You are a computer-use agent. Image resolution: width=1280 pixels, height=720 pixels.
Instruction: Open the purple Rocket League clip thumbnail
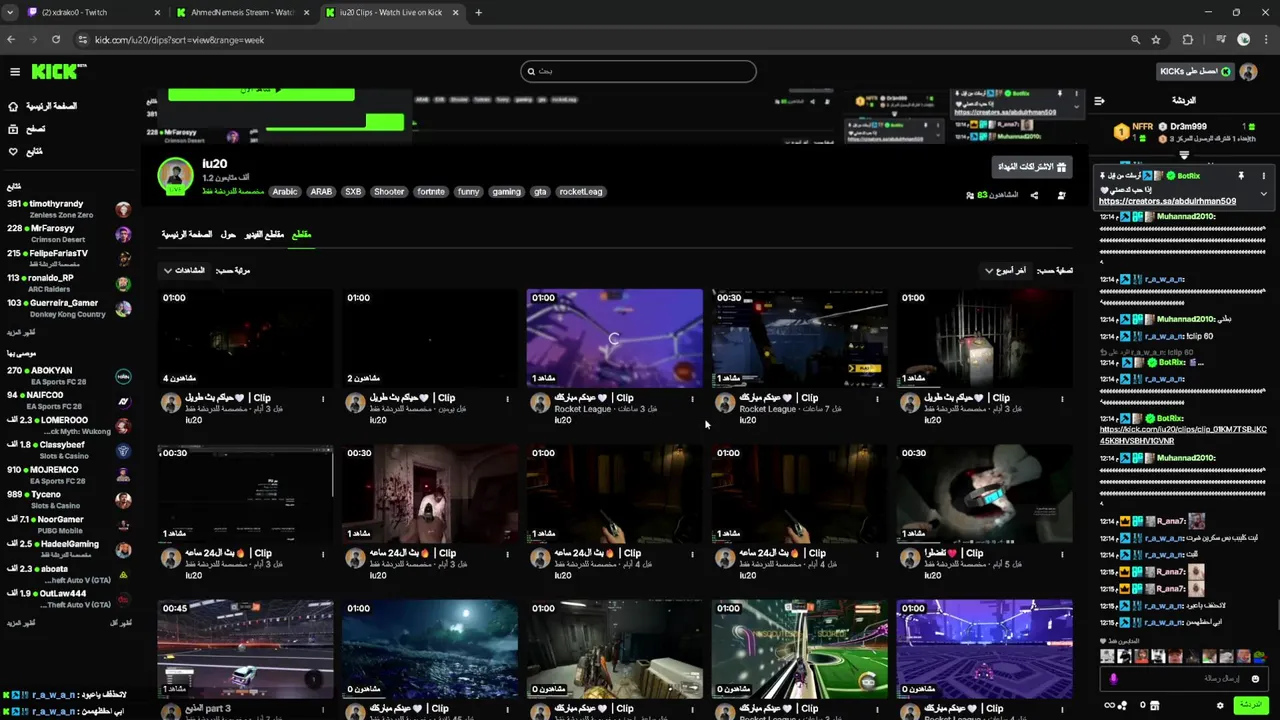(x=615, y=338)
